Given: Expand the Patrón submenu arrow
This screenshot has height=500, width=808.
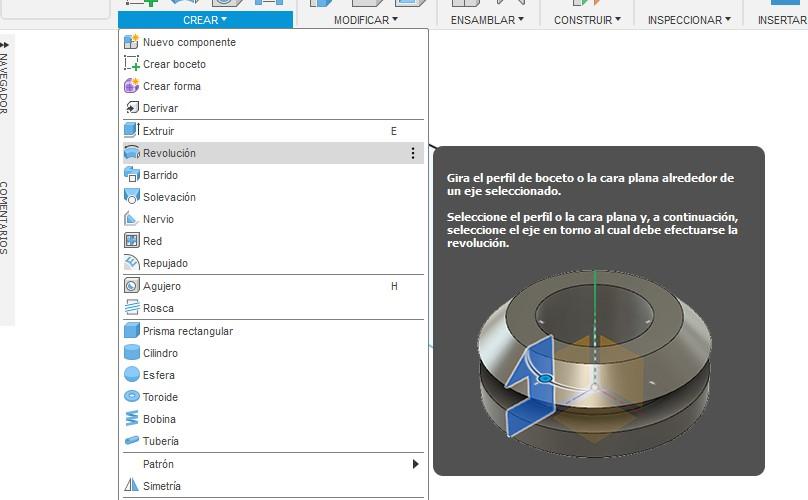Looking at the screenshot, I should 415,464.
